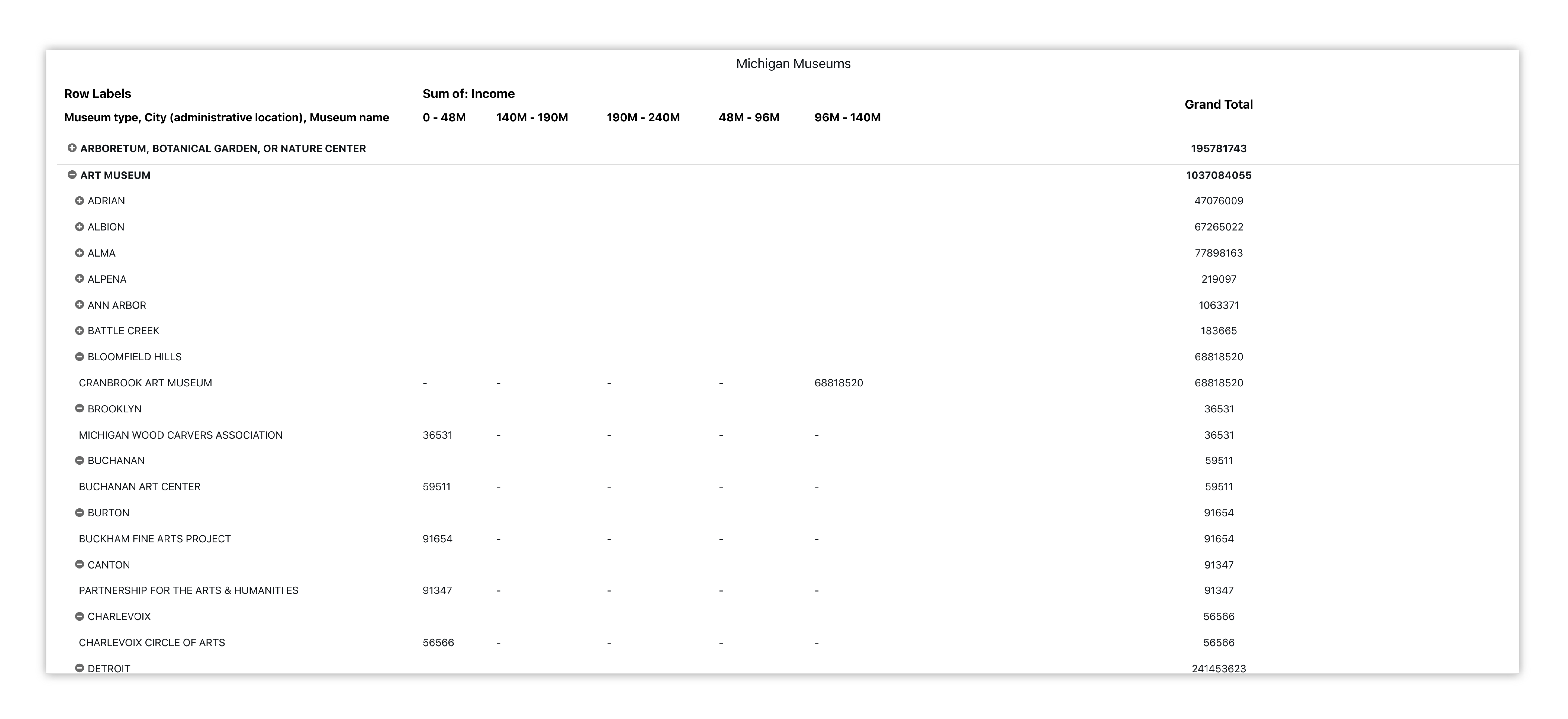This screenshot has width=1568, height=719.
Task: Expand the ADRIAN city row
Action: [79, 201]
